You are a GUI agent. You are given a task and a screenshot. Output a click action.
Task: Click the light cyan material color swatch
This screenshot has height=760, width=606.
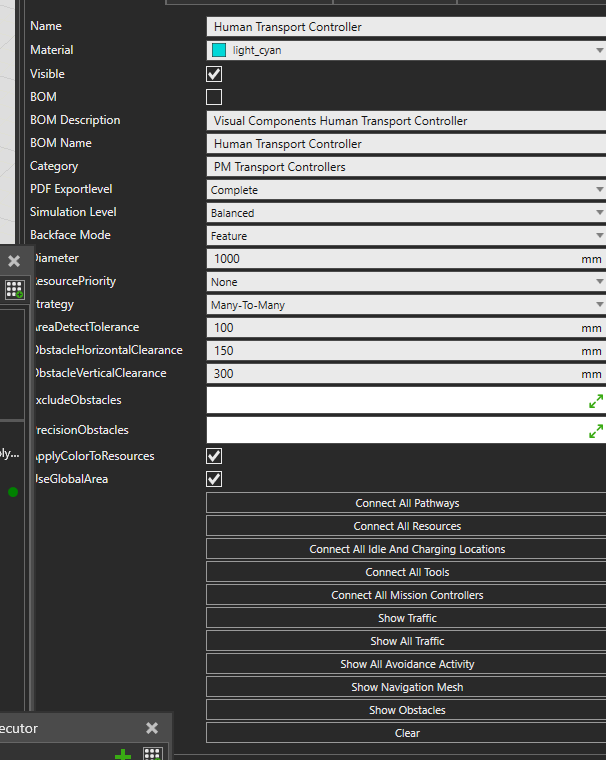219,50
